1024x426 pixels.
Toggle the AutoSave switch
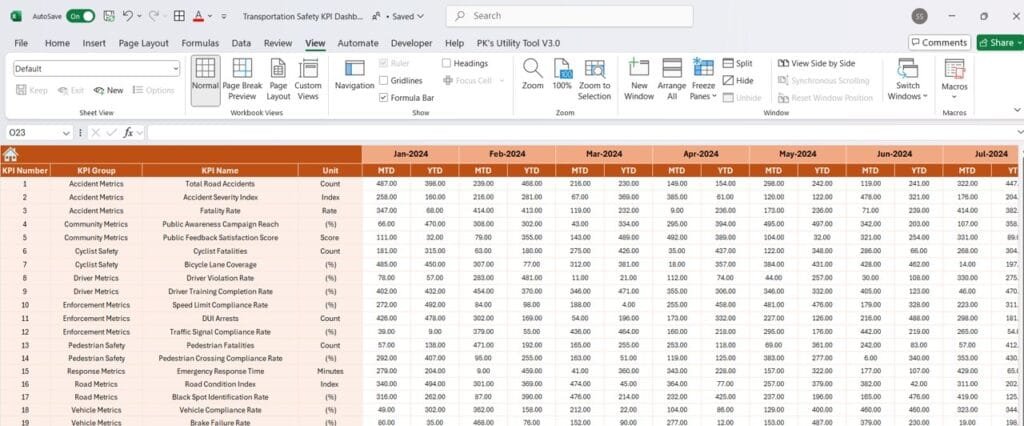coord(81,17)
